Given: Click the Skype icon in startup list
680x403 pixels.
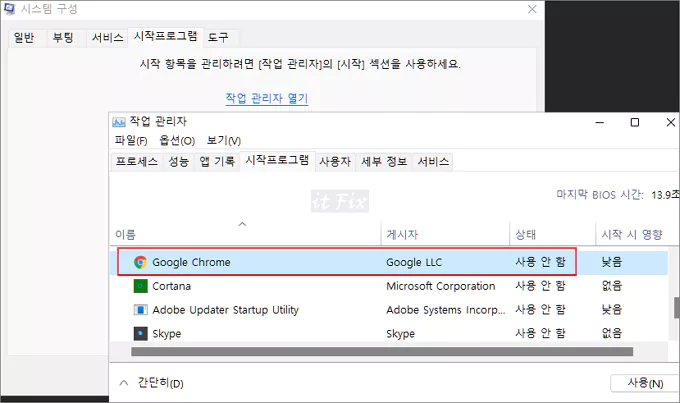Looking at the screenshot, I should tap(140, 333).
